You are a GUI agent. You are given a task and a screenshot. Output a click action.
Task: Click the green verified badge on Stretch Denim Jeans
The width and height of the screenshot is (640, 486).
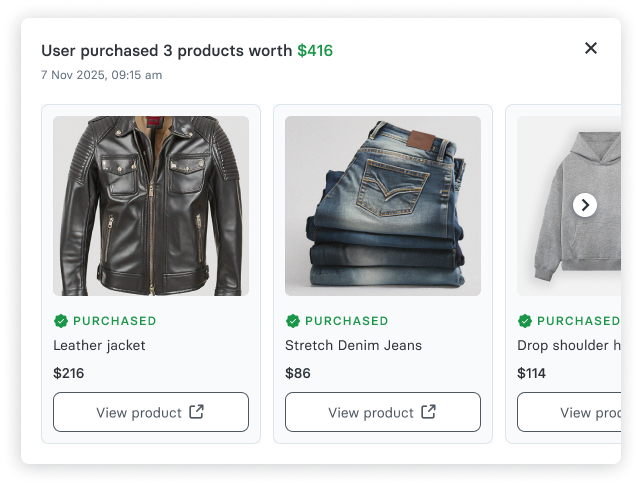click(x=293, y=321)
